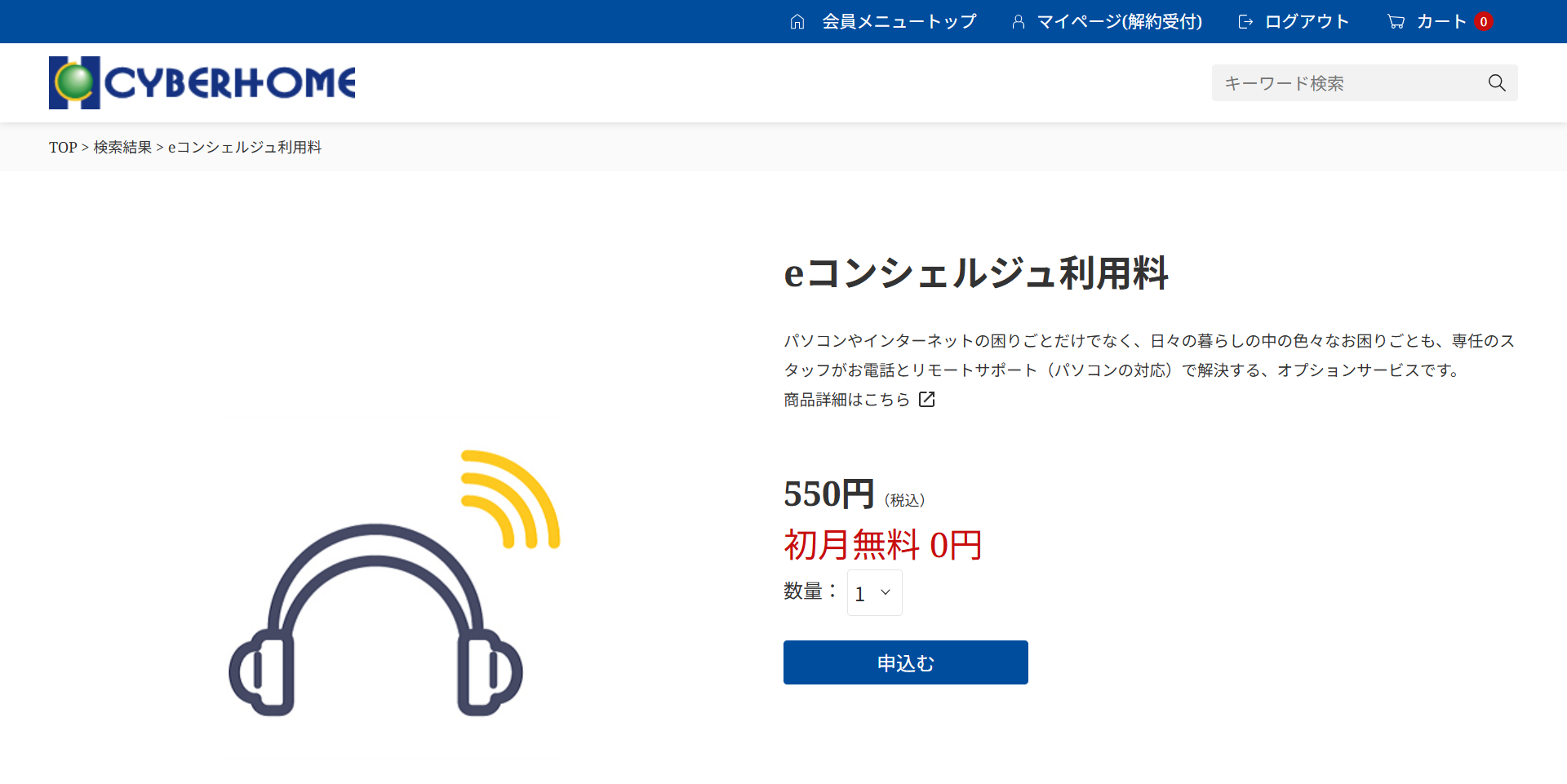
Task: Click the red cart count badge
Action: 1484,22
